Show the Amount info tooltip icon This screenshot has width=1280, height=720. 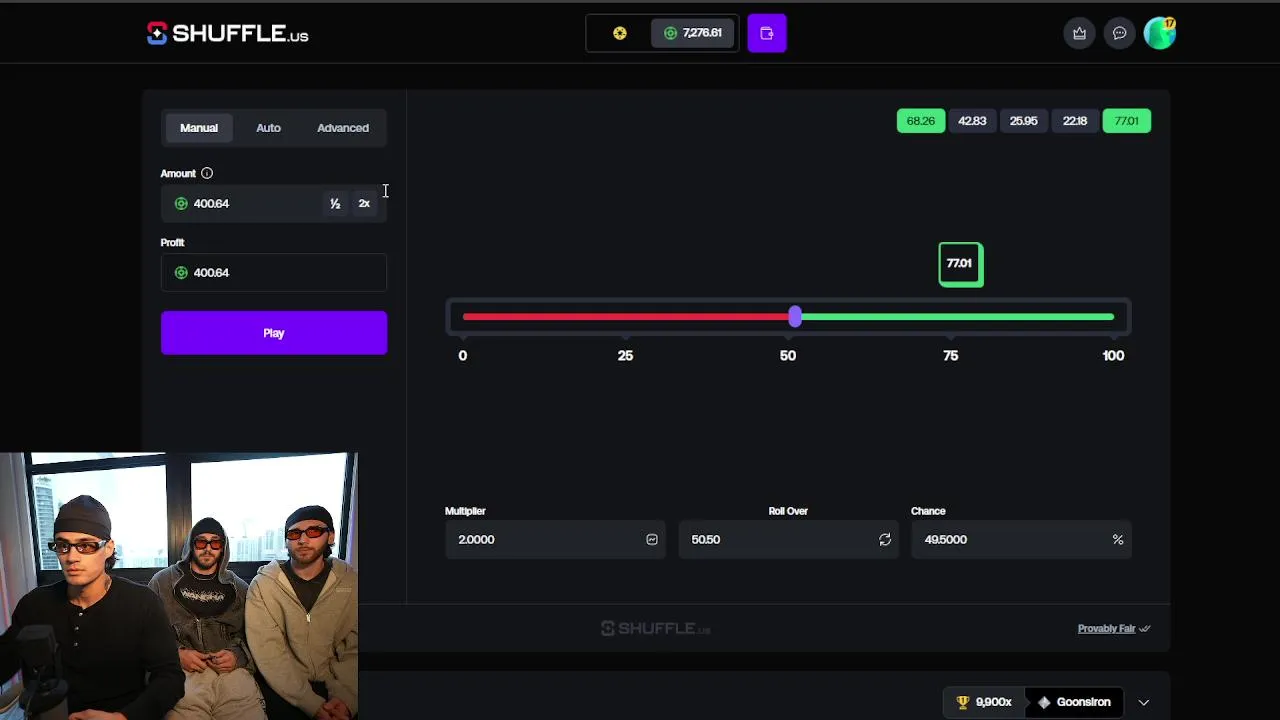click(x=207, y=173)
